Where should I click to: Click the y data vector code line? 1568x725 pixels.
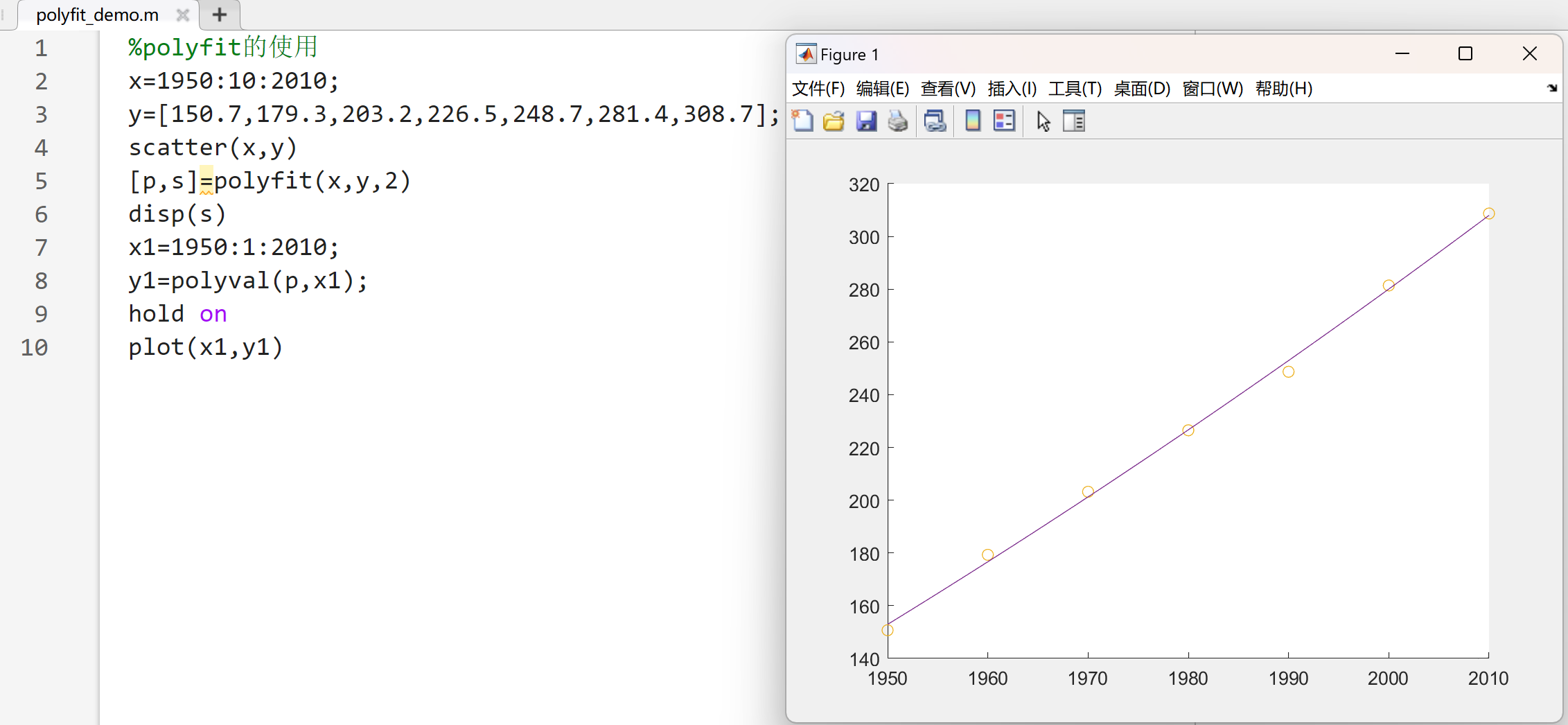[455, 114]
